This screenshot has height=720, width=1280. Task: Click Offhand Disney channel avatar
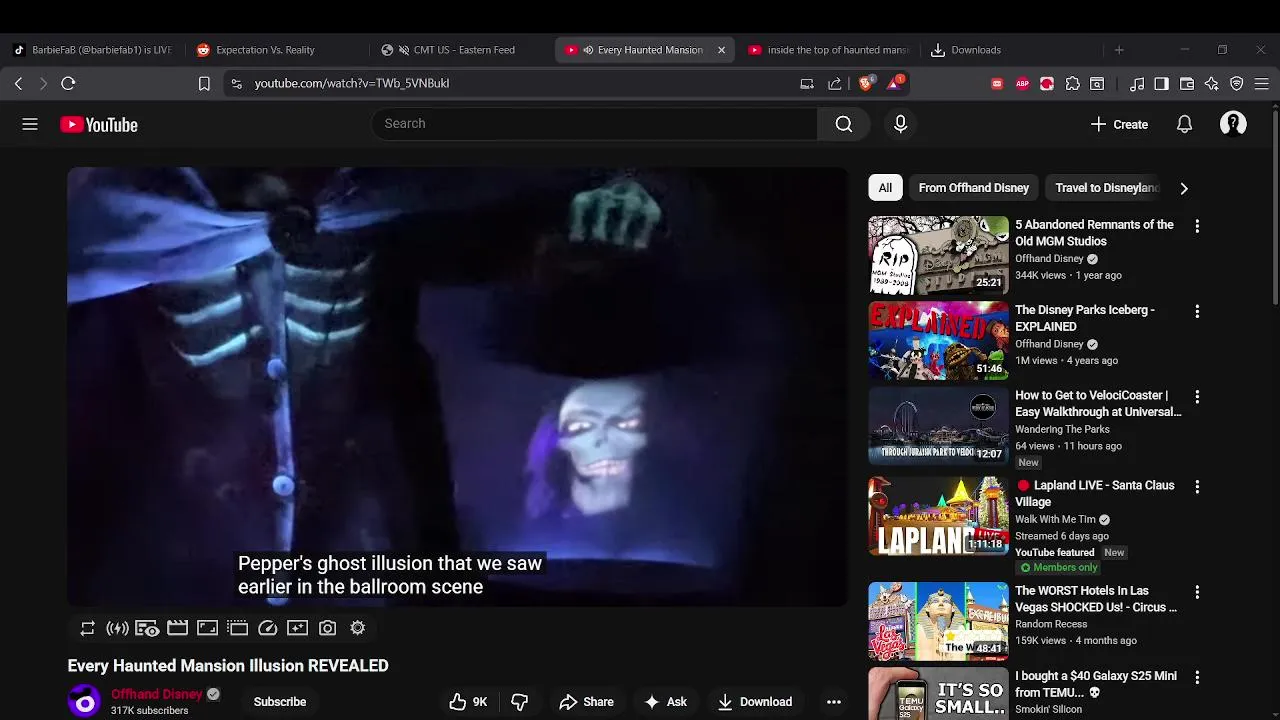[x=84, y=702]
